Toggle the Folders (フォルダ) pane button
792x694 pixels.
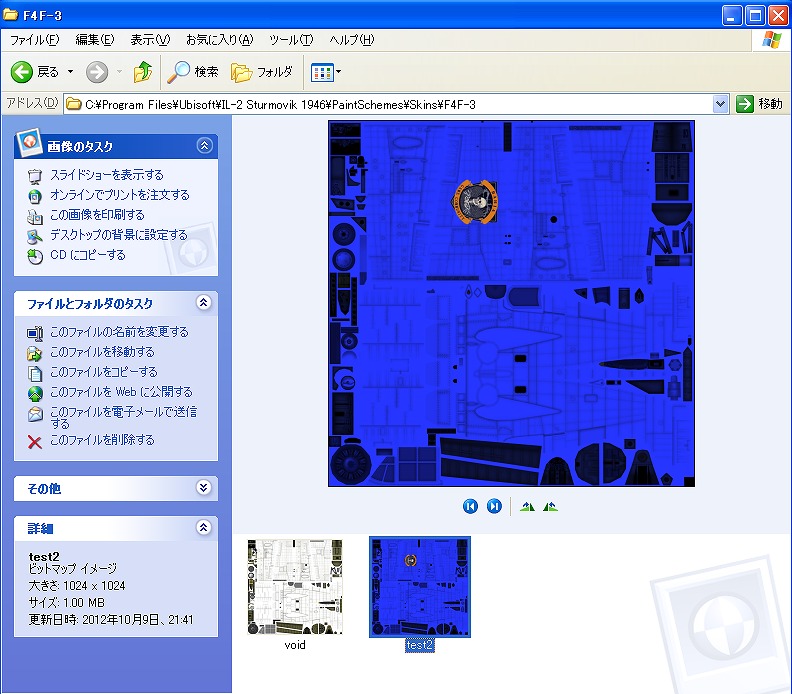(x=262, y=72)
